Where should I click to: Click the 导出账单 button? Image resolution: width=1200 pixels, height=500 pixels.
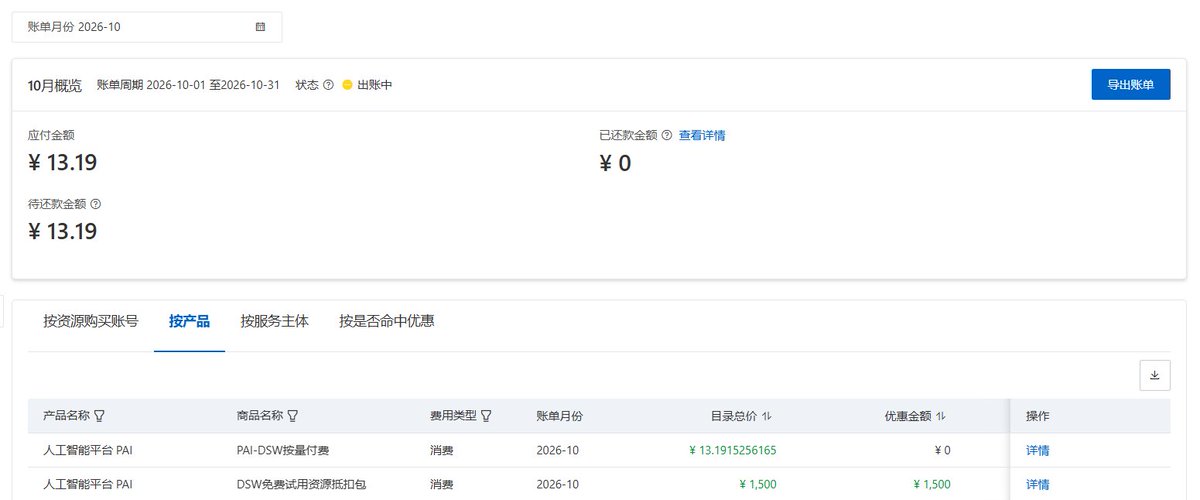[1130, 85]
